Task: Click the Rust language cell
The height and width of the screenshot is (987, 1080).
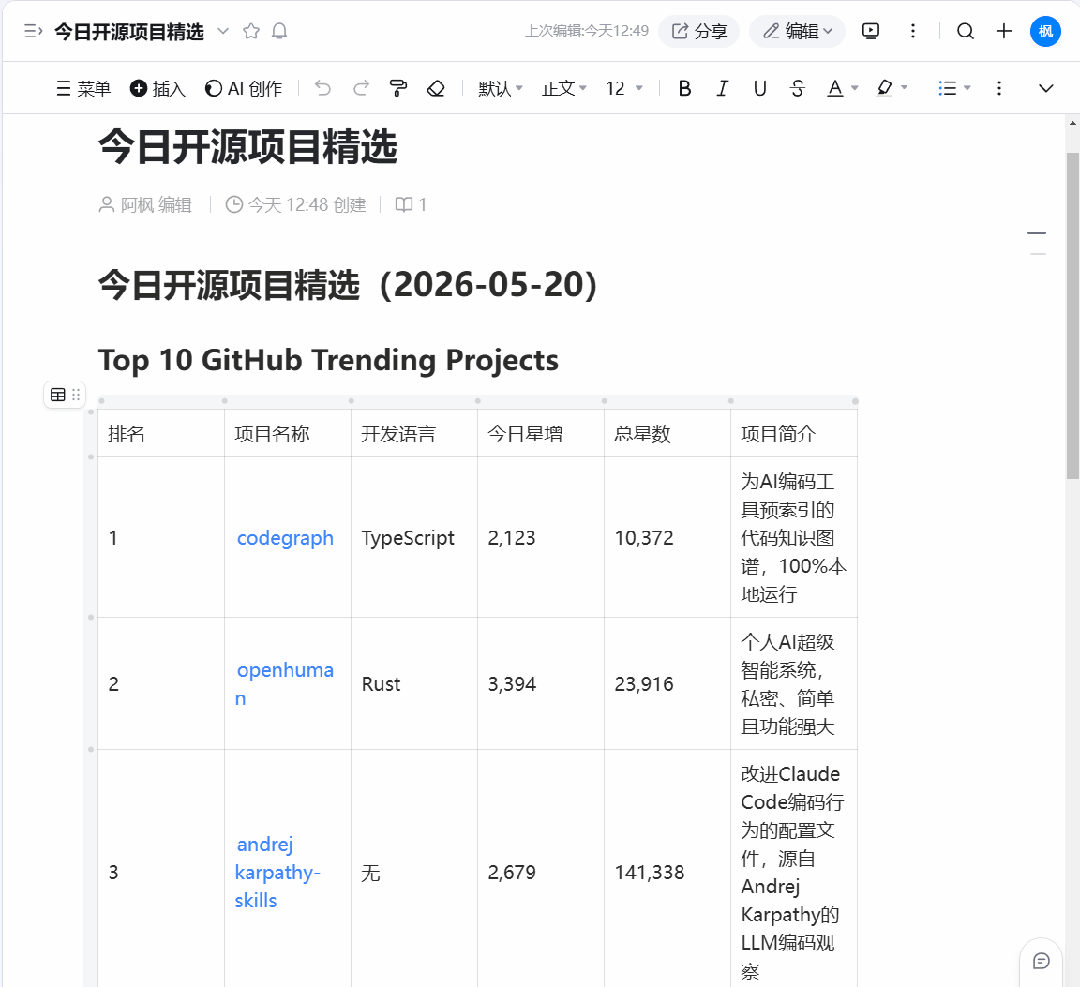Action: 414,684
